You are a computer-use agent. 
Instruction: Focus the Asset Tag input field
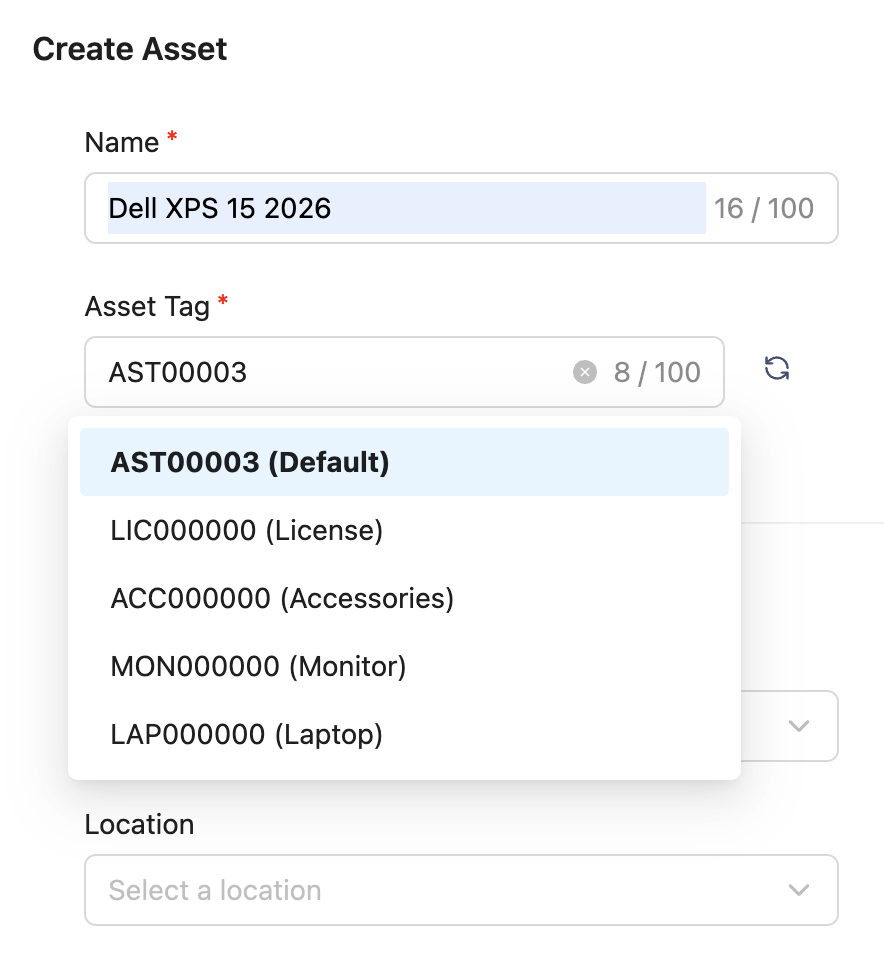click(x=404, y=372)
